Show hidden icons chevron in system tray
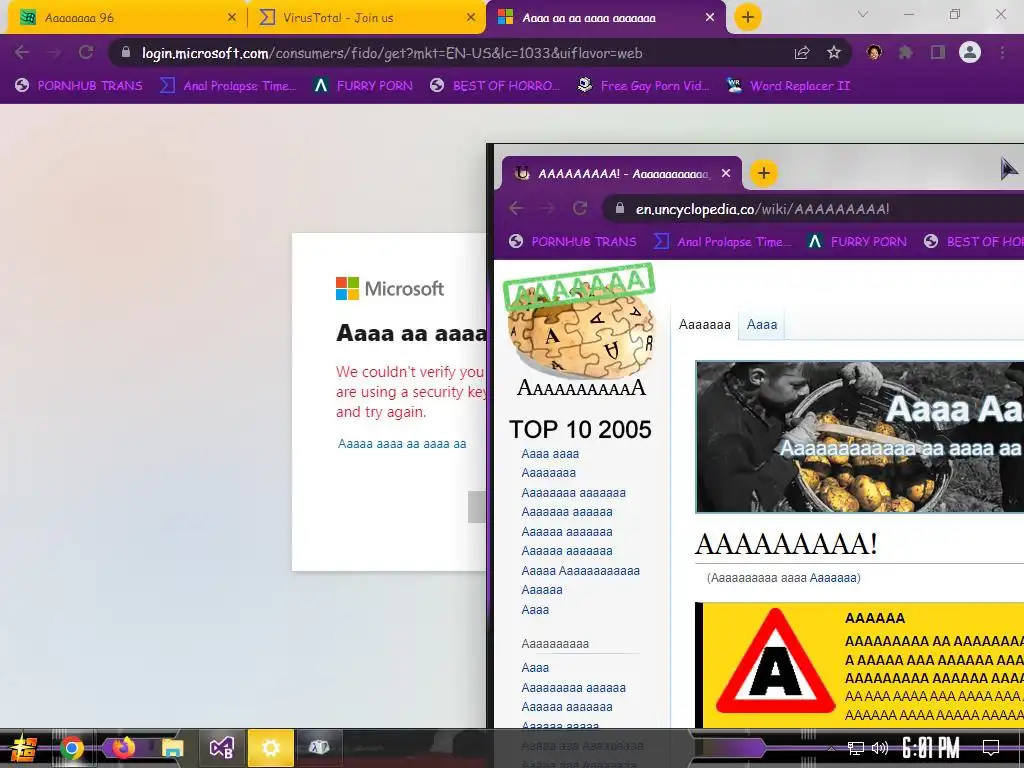This screenshot has width=1024, height=768. coord(831,748)
